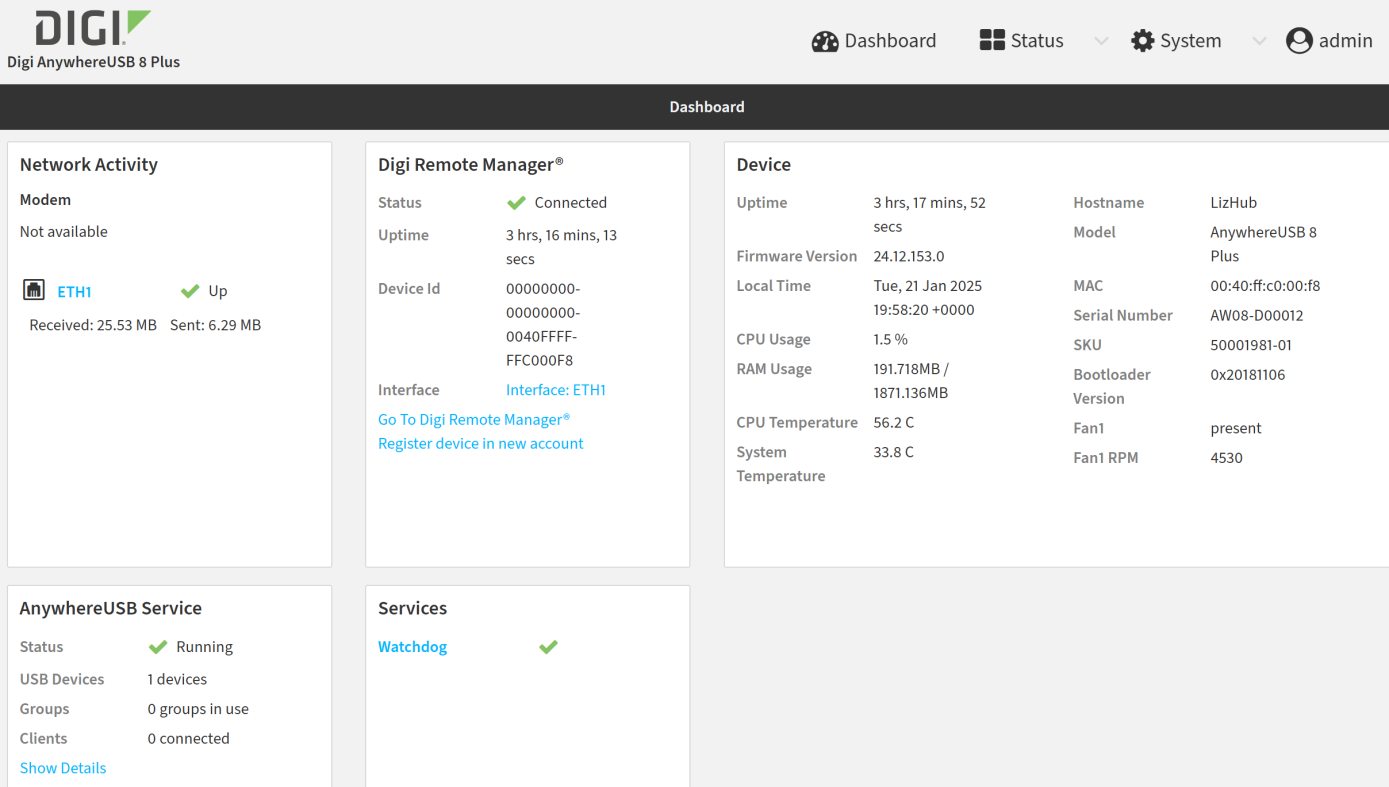Image resolution: width=1389 pixels, height=787 pixels.
Task: Click the Watchdog green check icon
Action: point(548,647)
